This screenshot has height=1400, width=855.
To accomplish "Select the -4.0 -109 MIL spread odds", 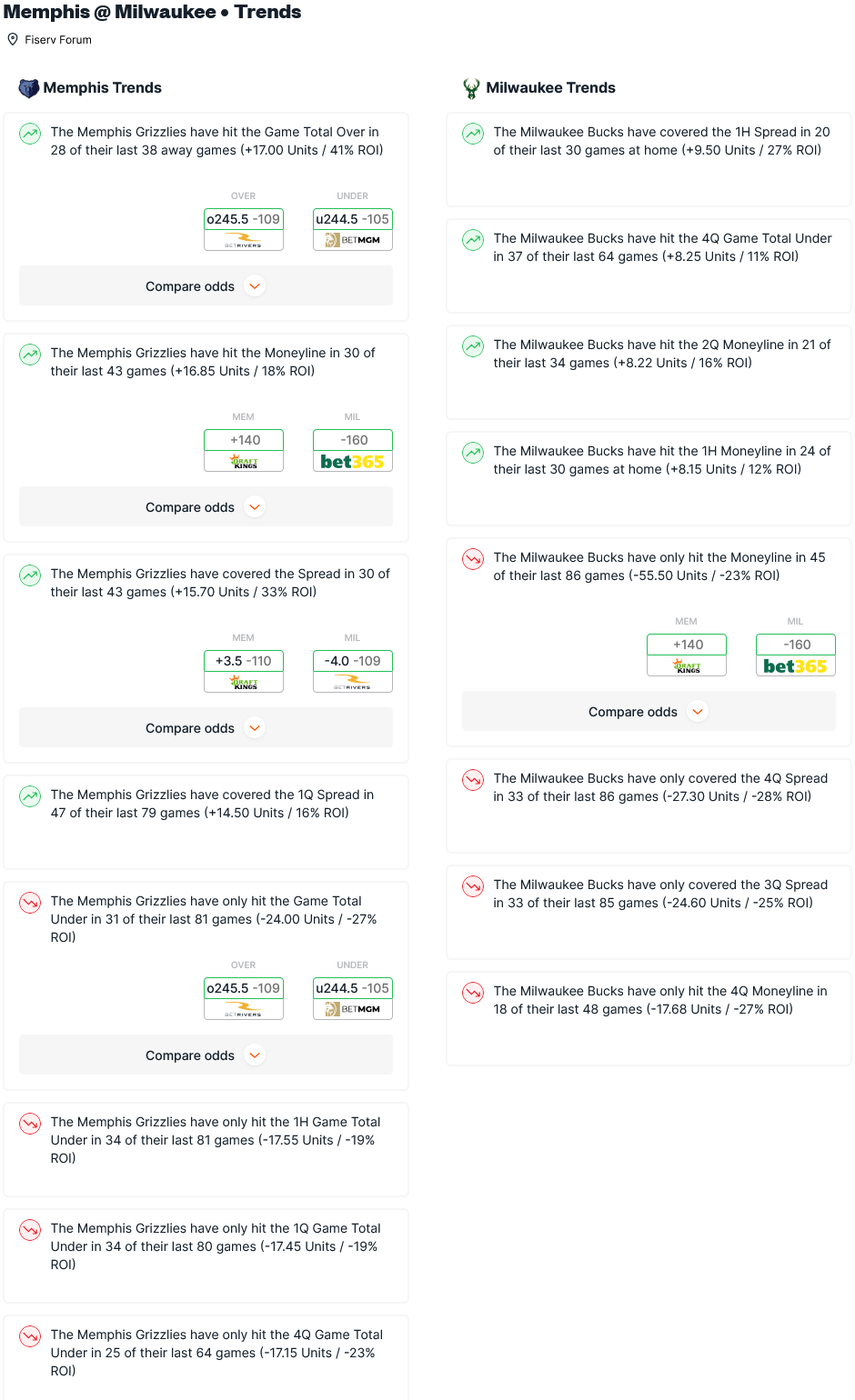I will click(353, 661).
